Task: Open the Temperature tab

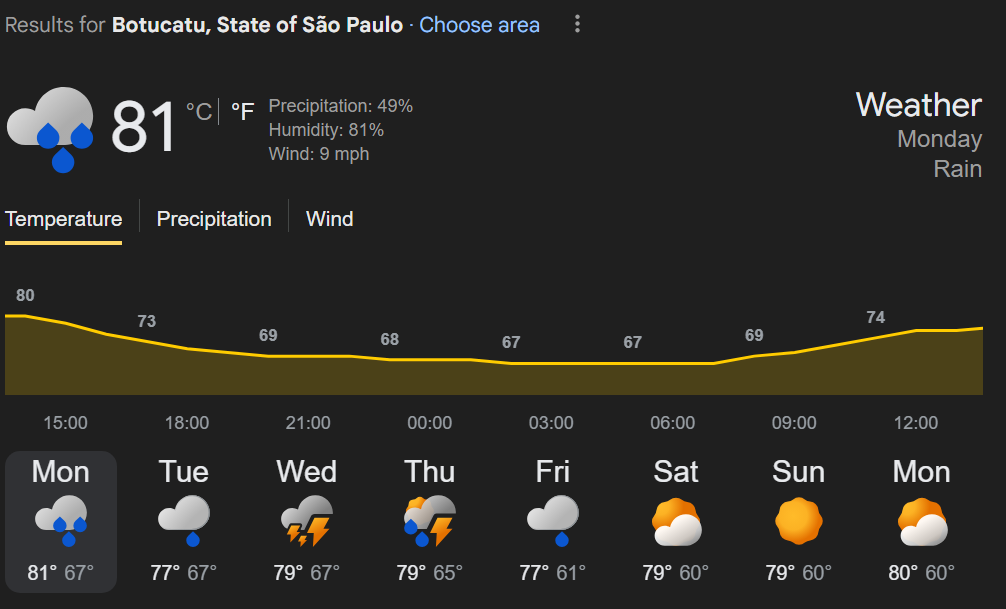Action: coord(63,219)
